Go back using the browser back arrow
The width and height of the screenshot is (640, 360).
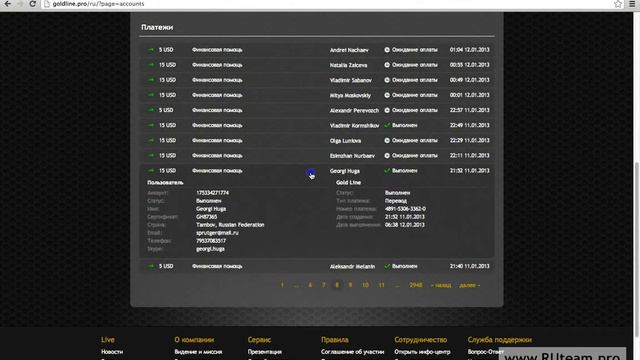[7, 4]
